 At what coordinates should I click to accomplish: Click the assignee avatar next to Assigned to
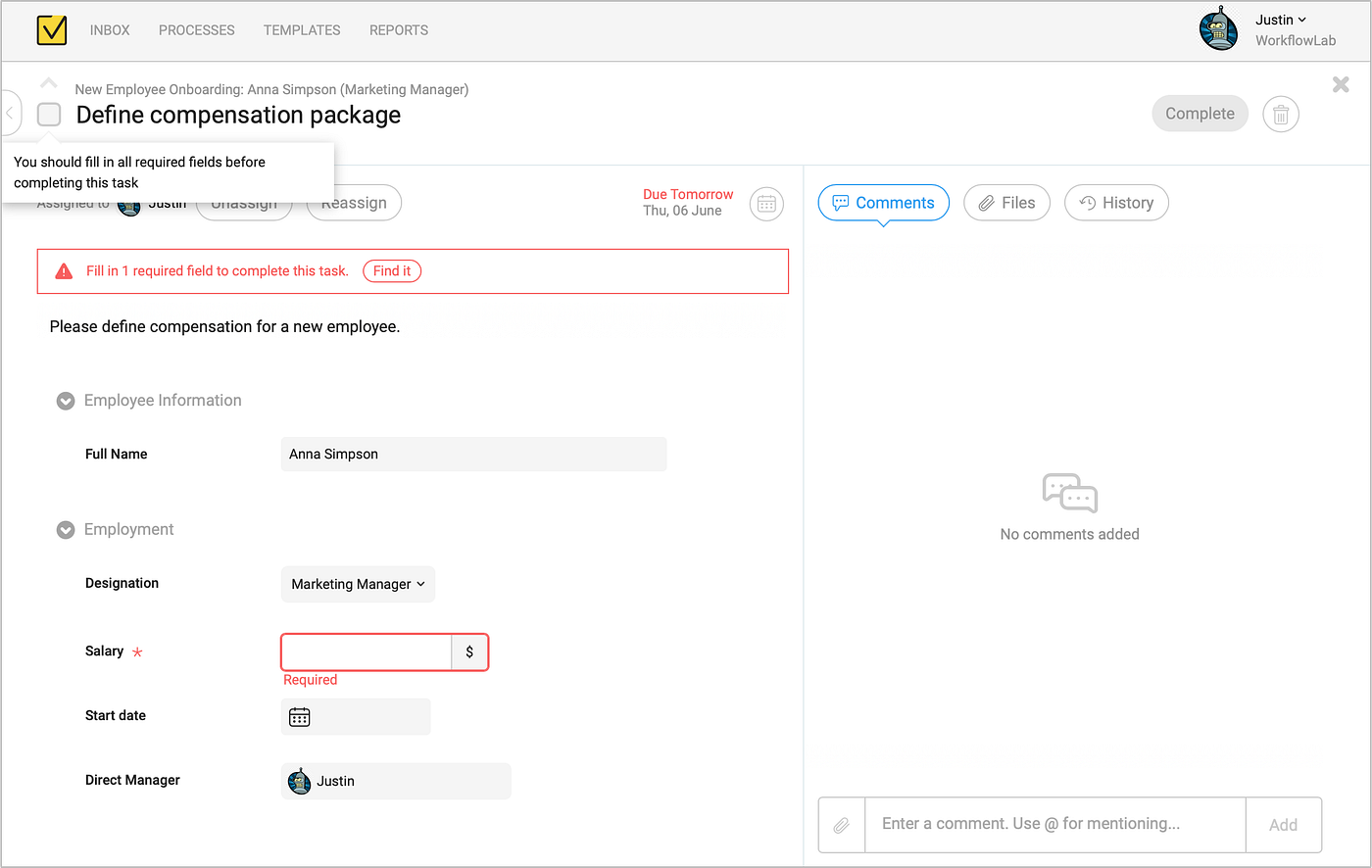click(128, 203)
